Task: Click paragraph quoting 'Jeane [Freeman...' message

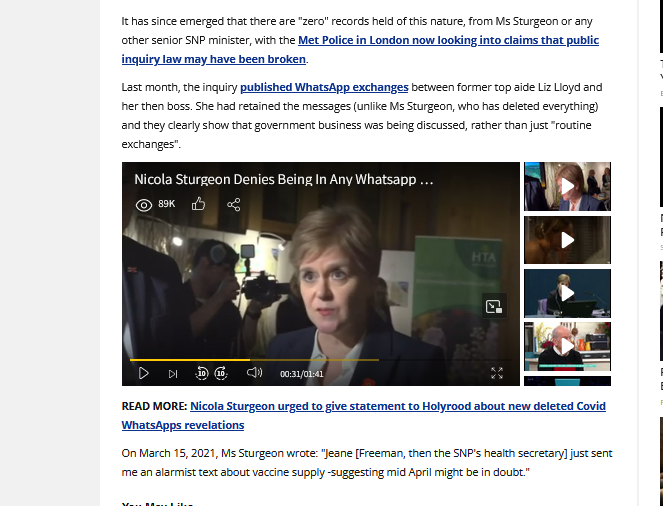Action: (x=367, y=462)
